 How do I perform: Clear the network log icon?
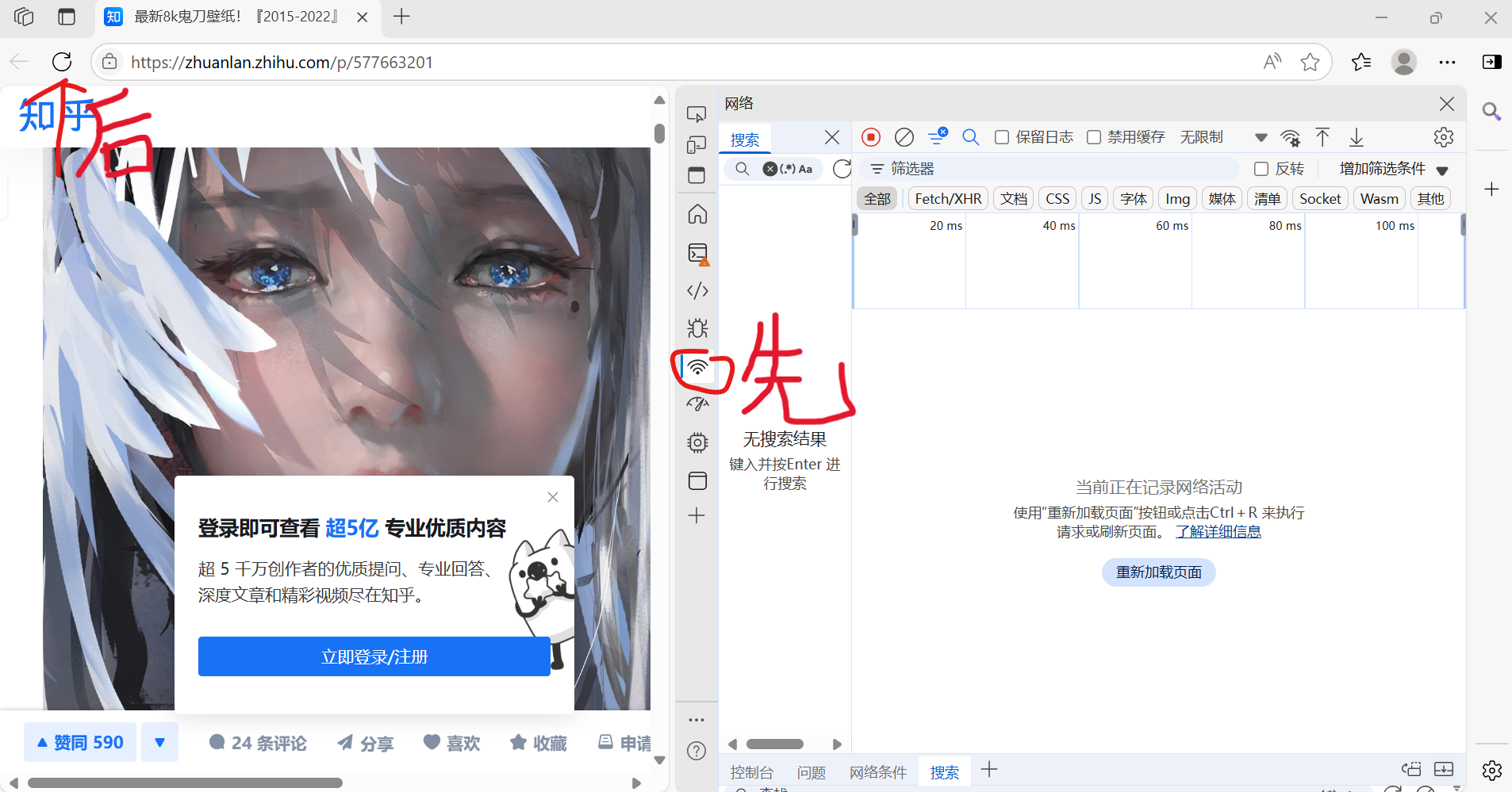904,137
